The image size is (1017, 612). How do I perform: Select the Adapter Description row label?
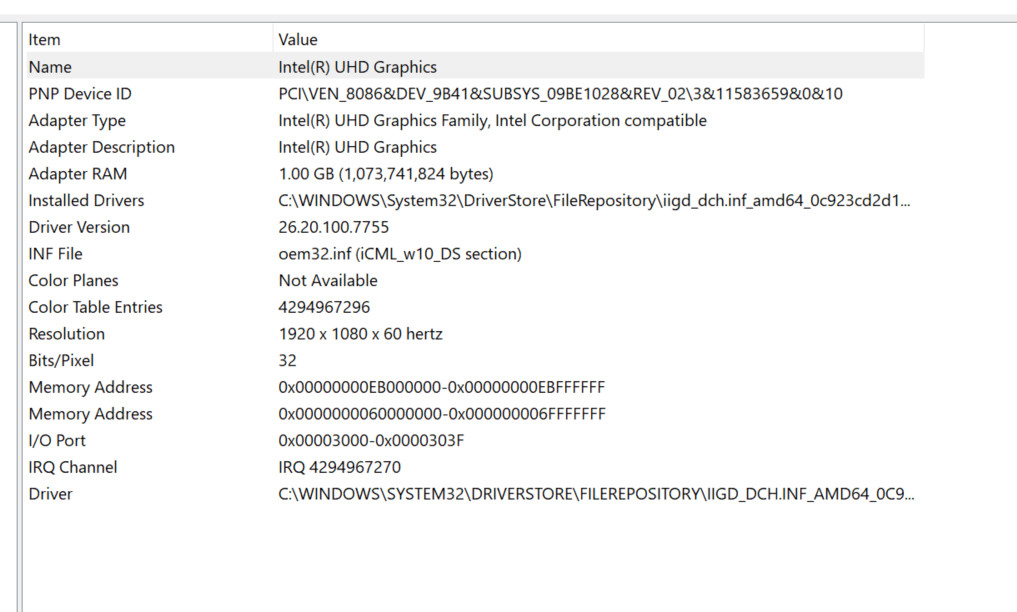click(102, 147)
